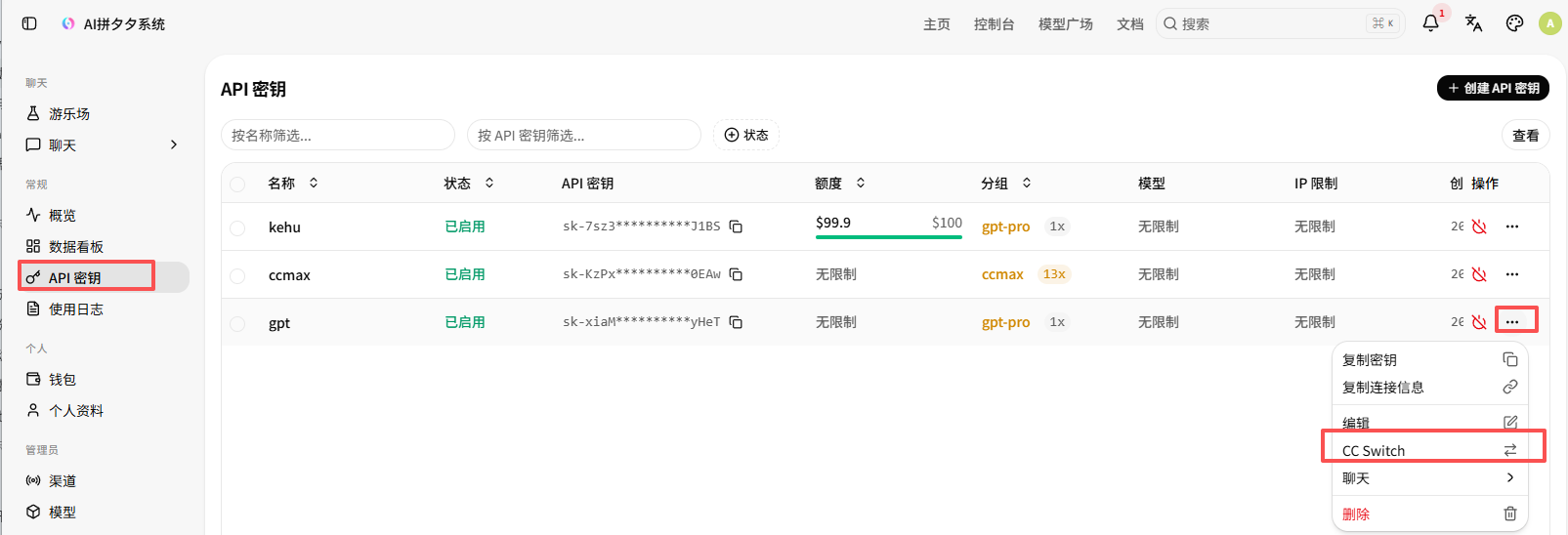This screenshot has height=535, width=1568.
Task: Expand the 聊天 submenu in context menu
Action: (1429, 477)
